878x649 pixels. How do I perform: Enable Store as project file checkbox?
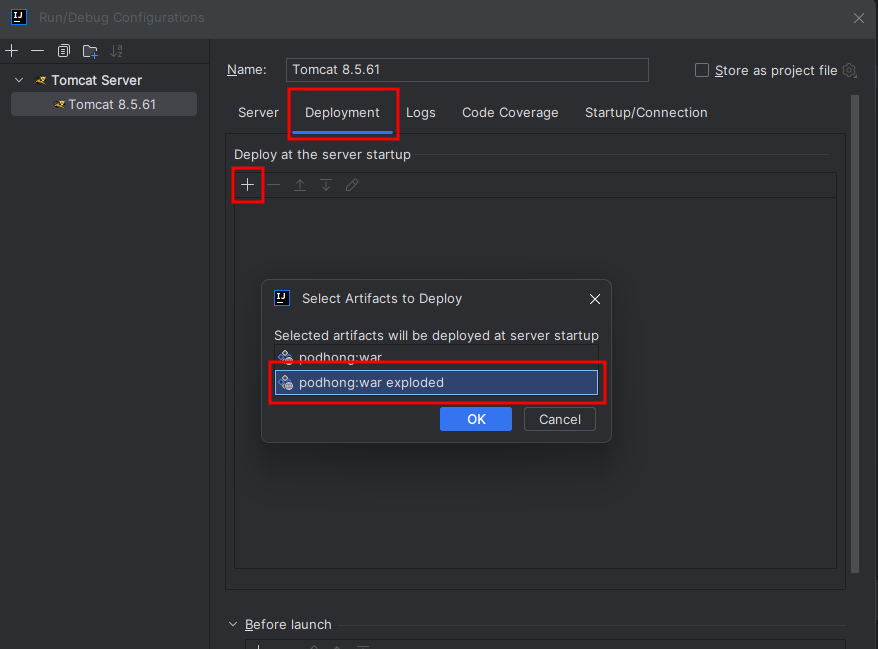point(702,70)
